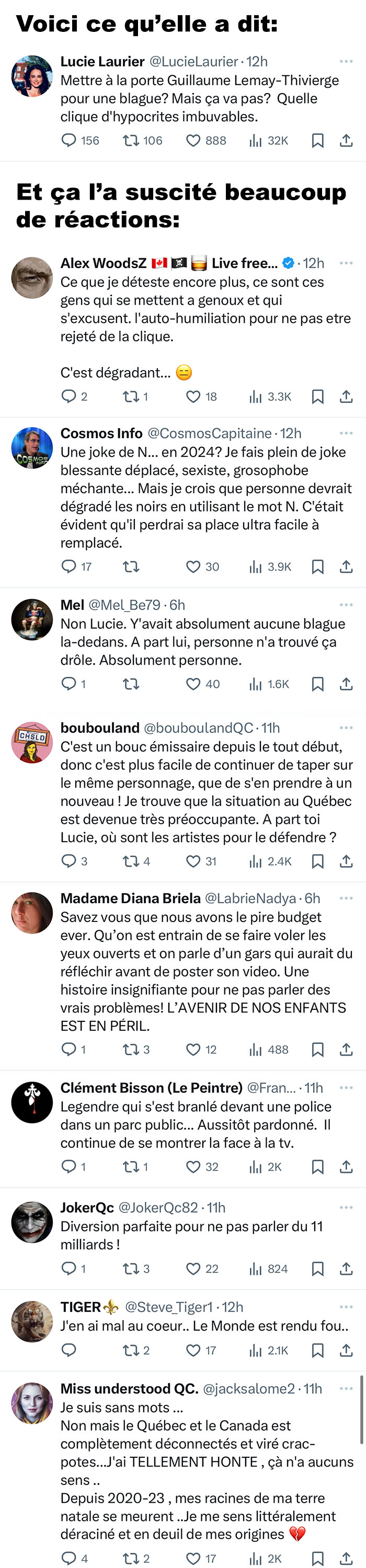The height and width of the screenshot is (1568, 366).
Task: Open Alex WoodsZ's profile picture
Action: click(32, 278)
